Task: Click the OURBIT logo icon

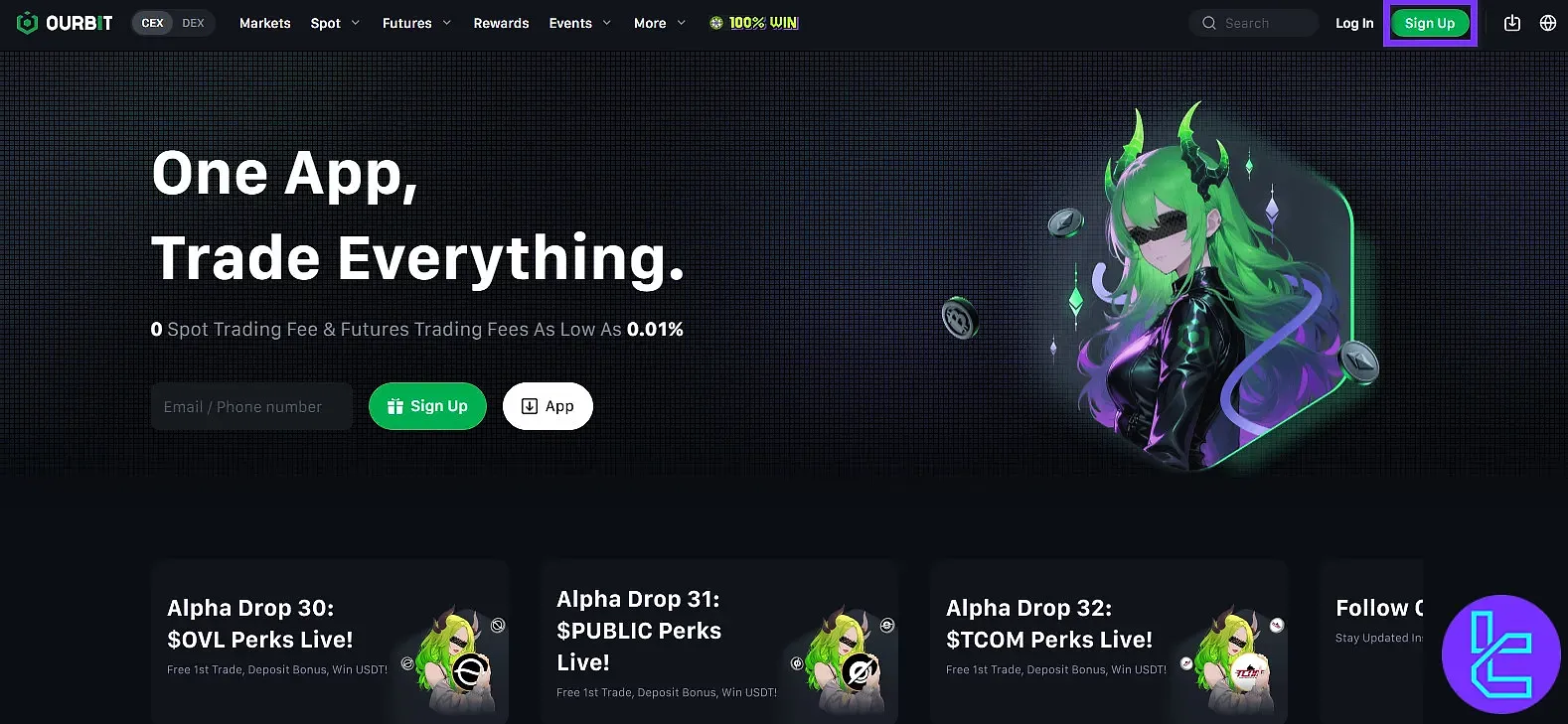Action: point(27,23)
